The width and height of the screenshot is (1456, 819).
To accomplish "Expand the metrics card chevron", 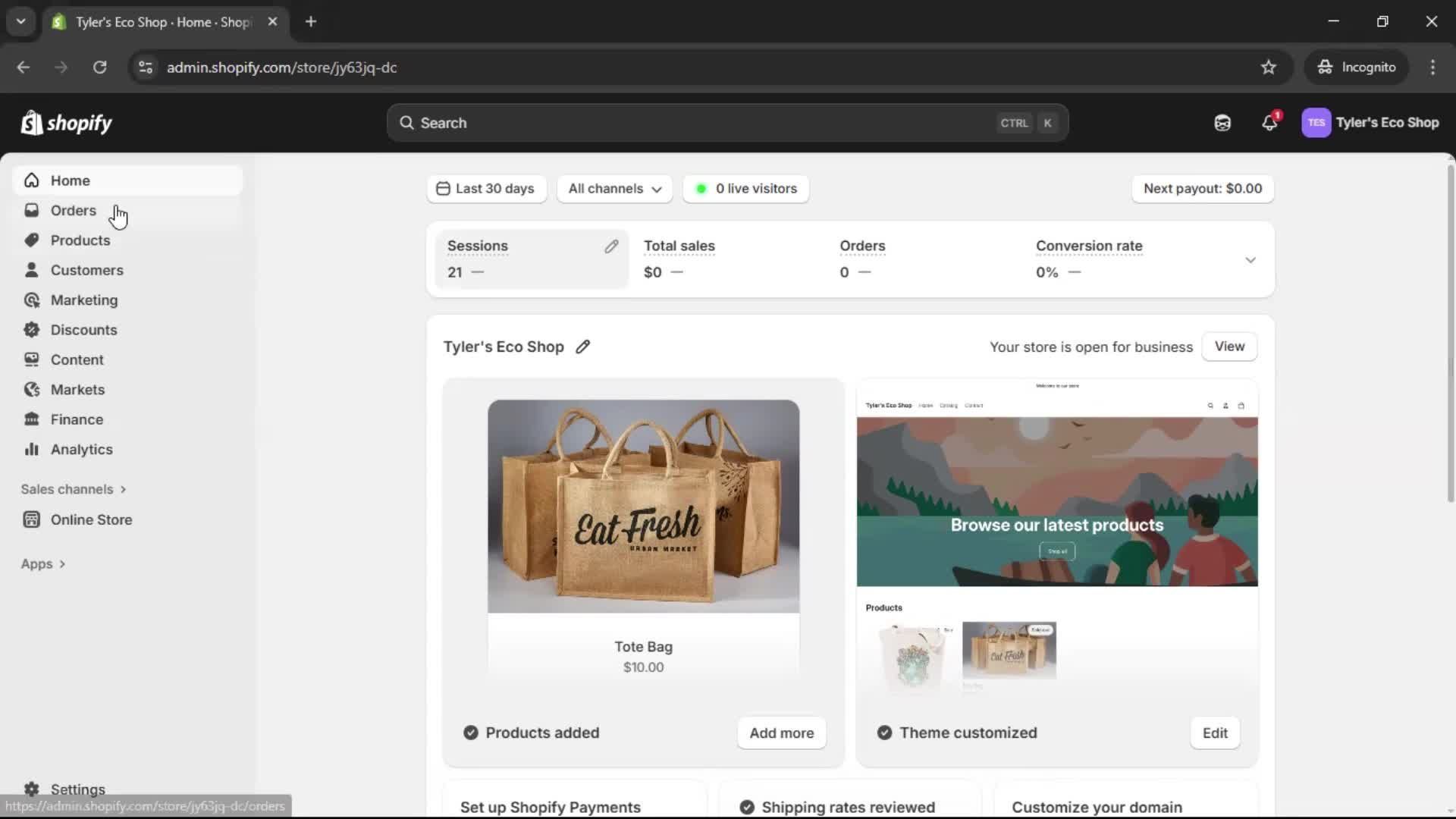I will (x=1250, y=260).
